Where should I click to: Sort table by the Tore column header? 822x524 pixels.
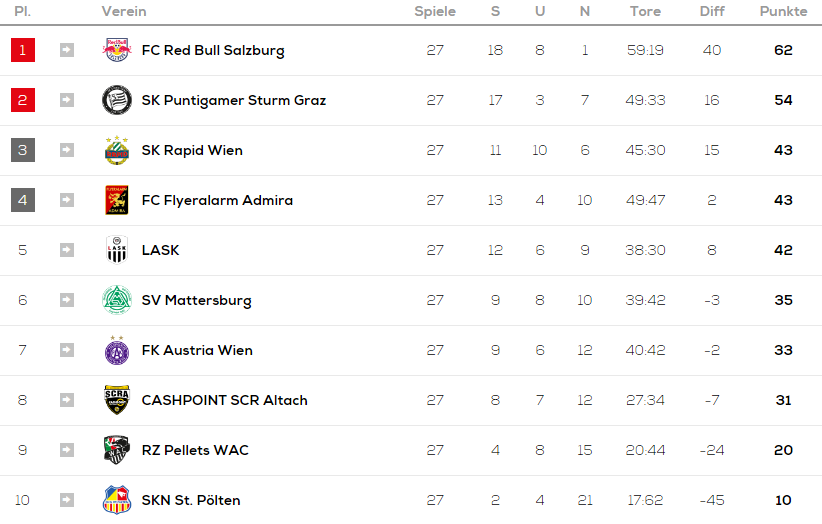click(x=645, y=11)
